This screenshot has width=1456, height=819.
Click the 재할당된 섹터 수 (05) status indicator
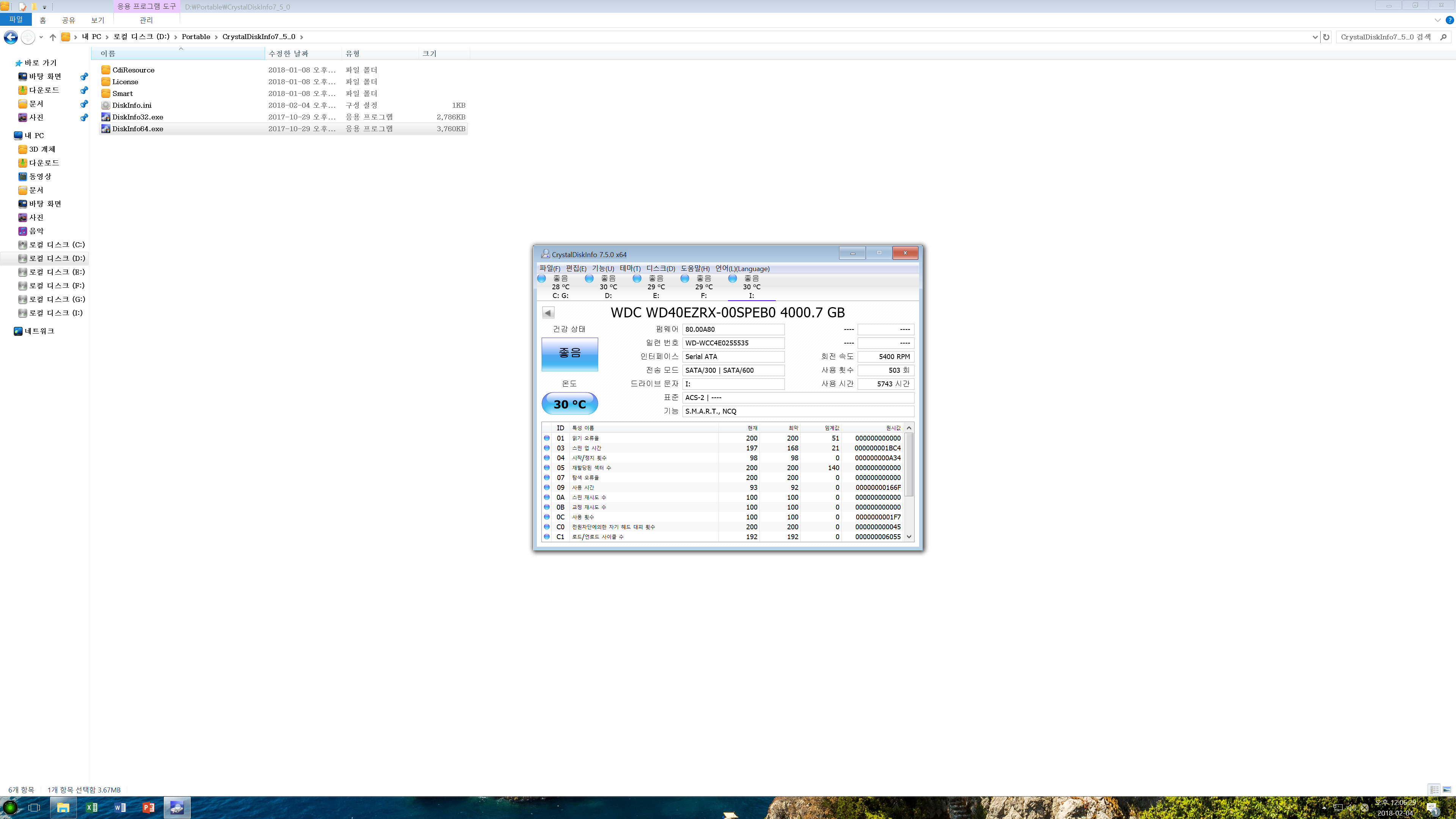(546, 468)
